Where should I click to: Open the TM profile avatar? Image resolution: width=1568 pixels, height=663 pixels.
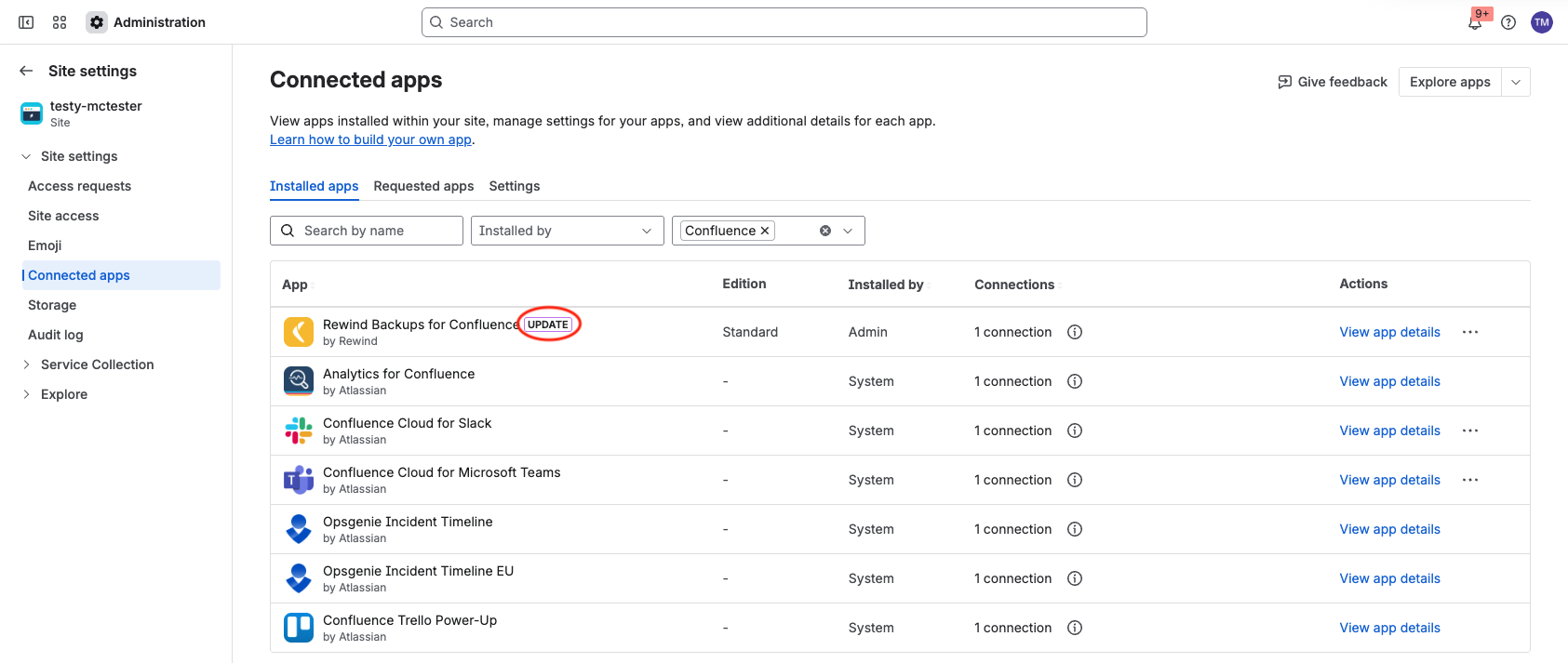1542,22
